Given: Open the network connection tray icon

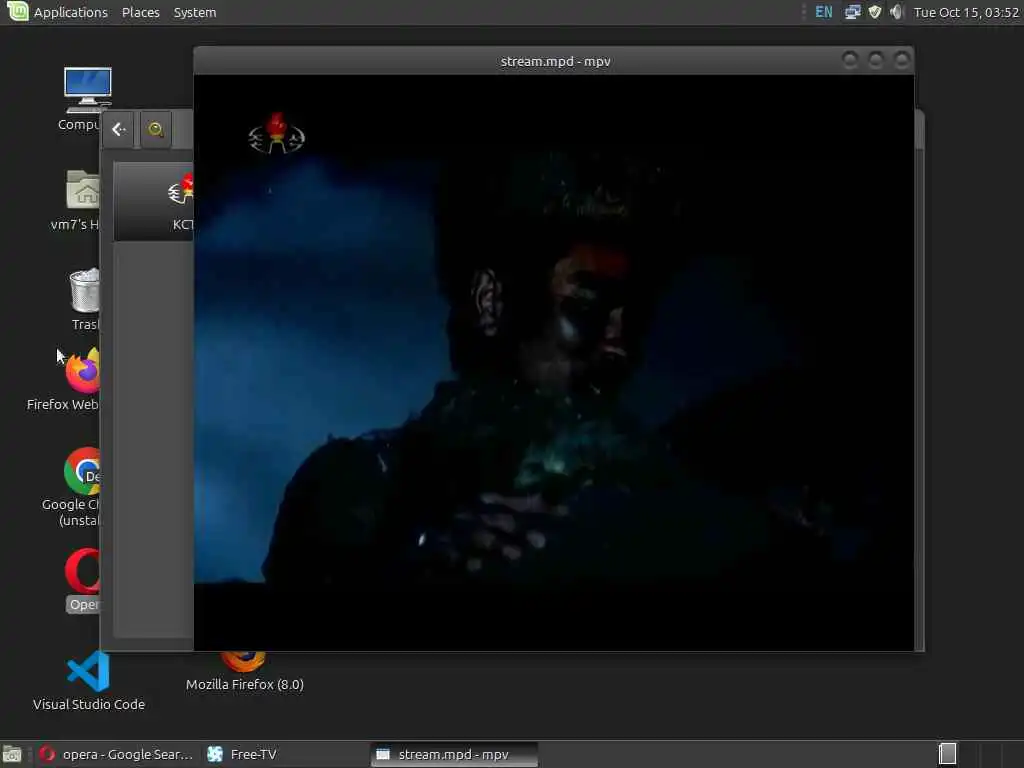Looking at the screenshot, I should point(852,12).
